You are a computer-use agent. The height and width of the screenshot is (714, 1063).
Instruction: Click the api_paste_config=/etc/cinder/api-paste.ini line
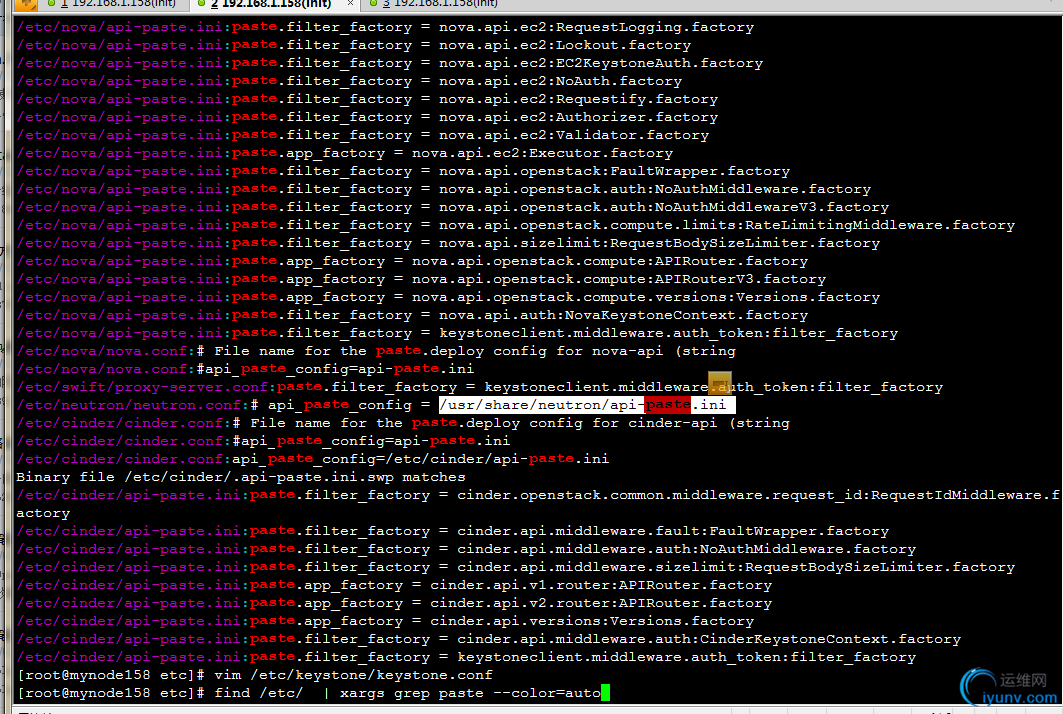click(313, 459)
